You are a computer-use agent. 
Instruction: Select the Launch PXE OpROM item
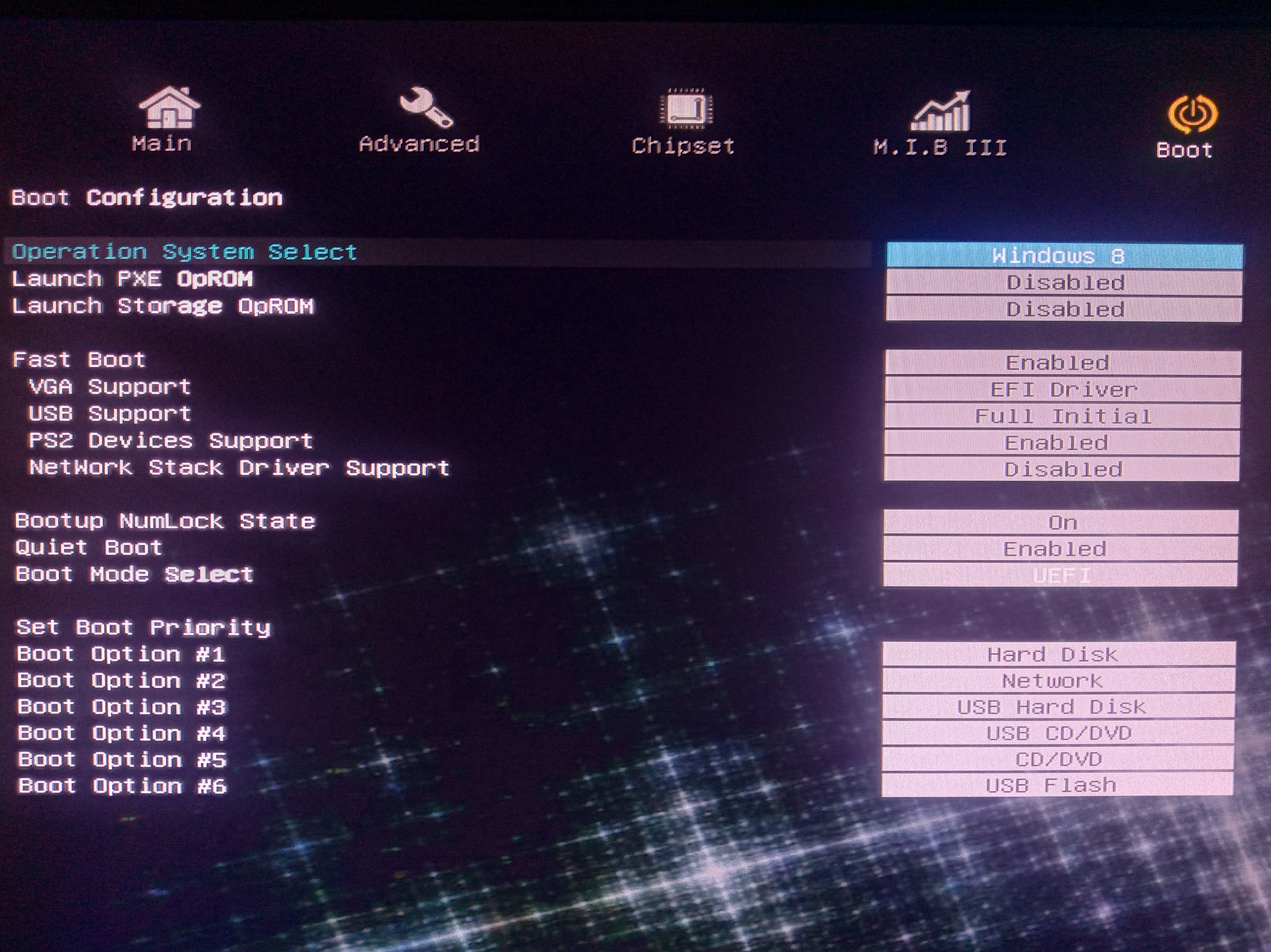click(132, 279)
